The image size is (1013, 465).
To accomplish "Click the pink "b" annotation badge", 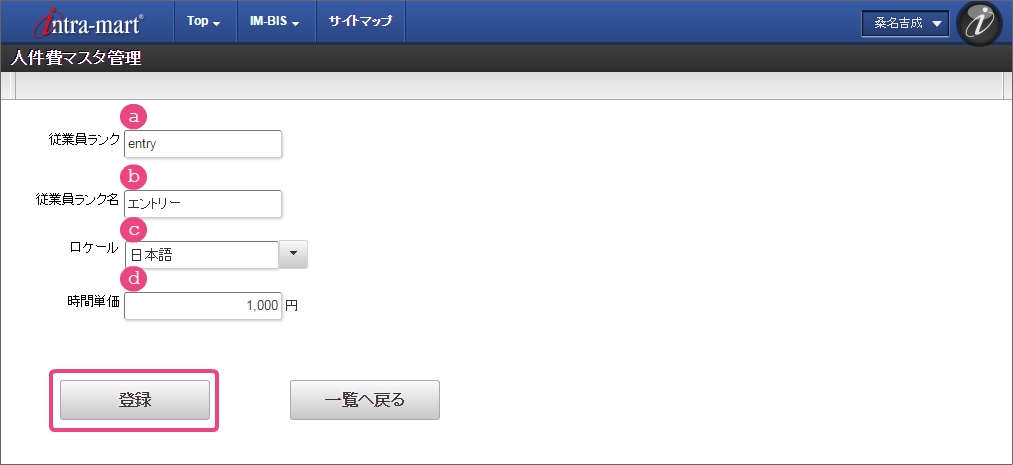I will tap(133, 177).
